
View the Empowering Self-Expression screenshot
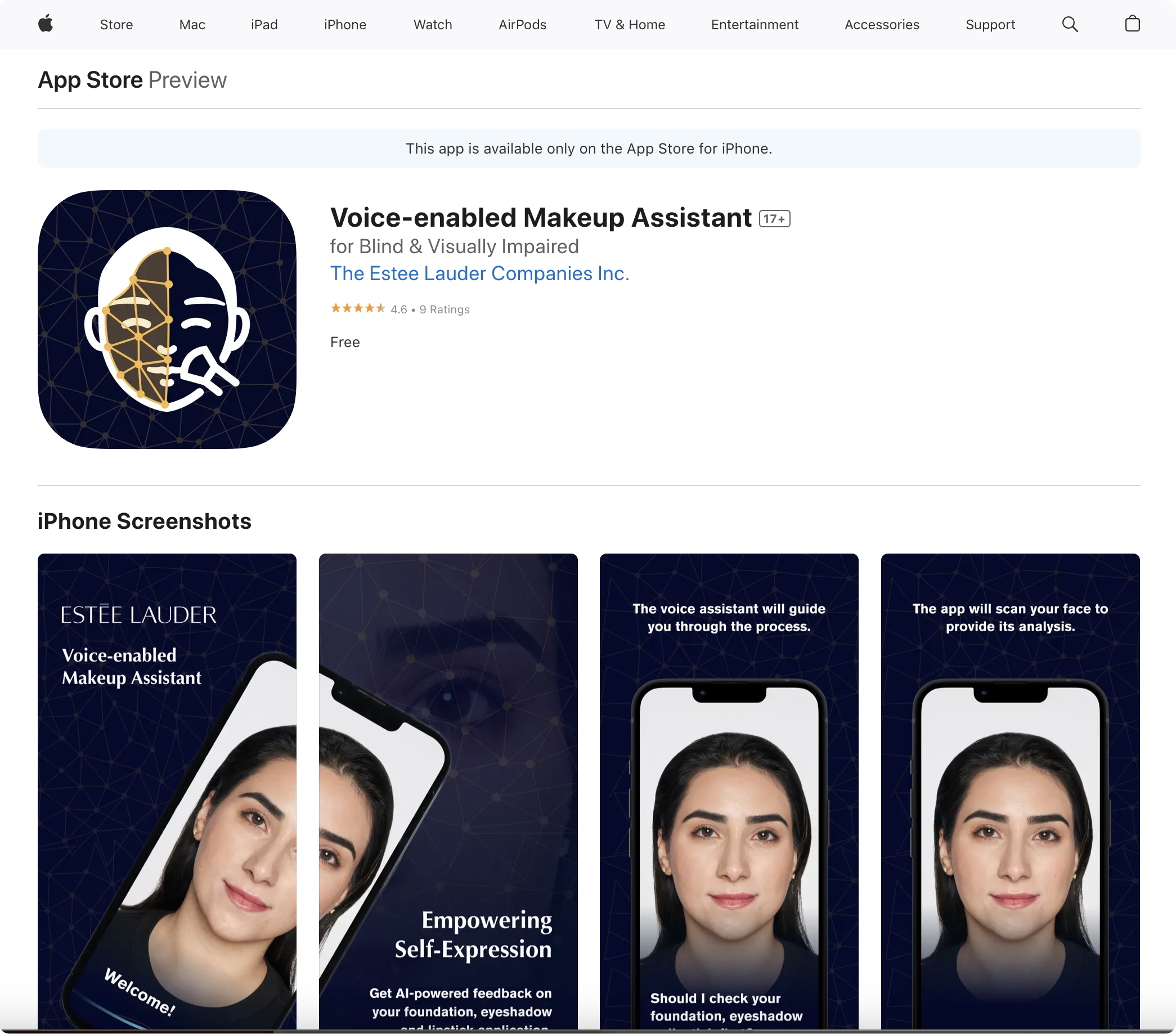click(448, 791)
